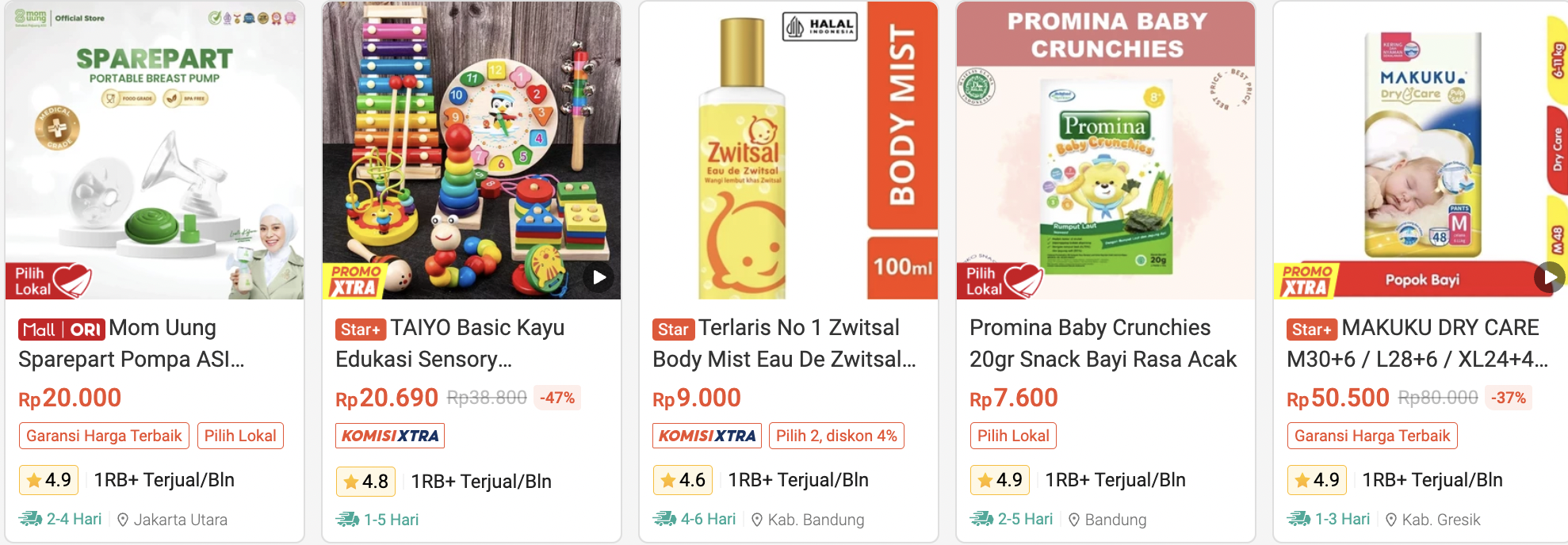Play the MAKUKU Dry Care product video
Viewport: 1568px width, 545px height.
[x=1549, y=277]
